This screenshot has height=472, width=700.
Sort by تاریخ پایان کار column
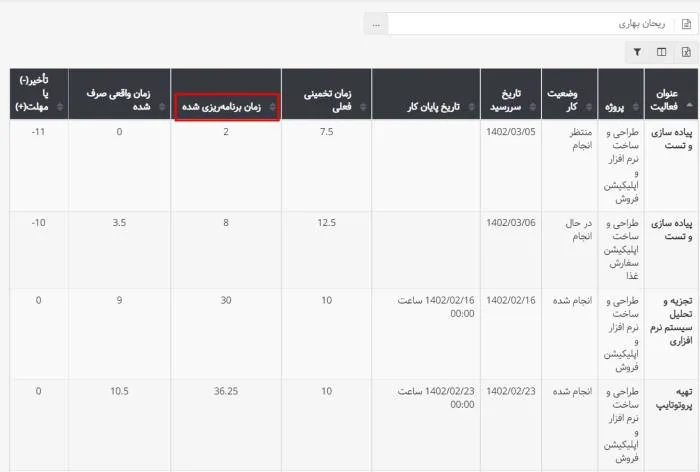tap(426, 94)
